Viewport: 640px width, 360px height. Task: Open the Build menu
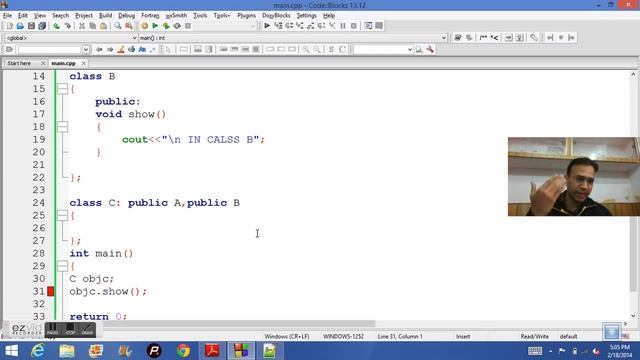tap(105, 16)
